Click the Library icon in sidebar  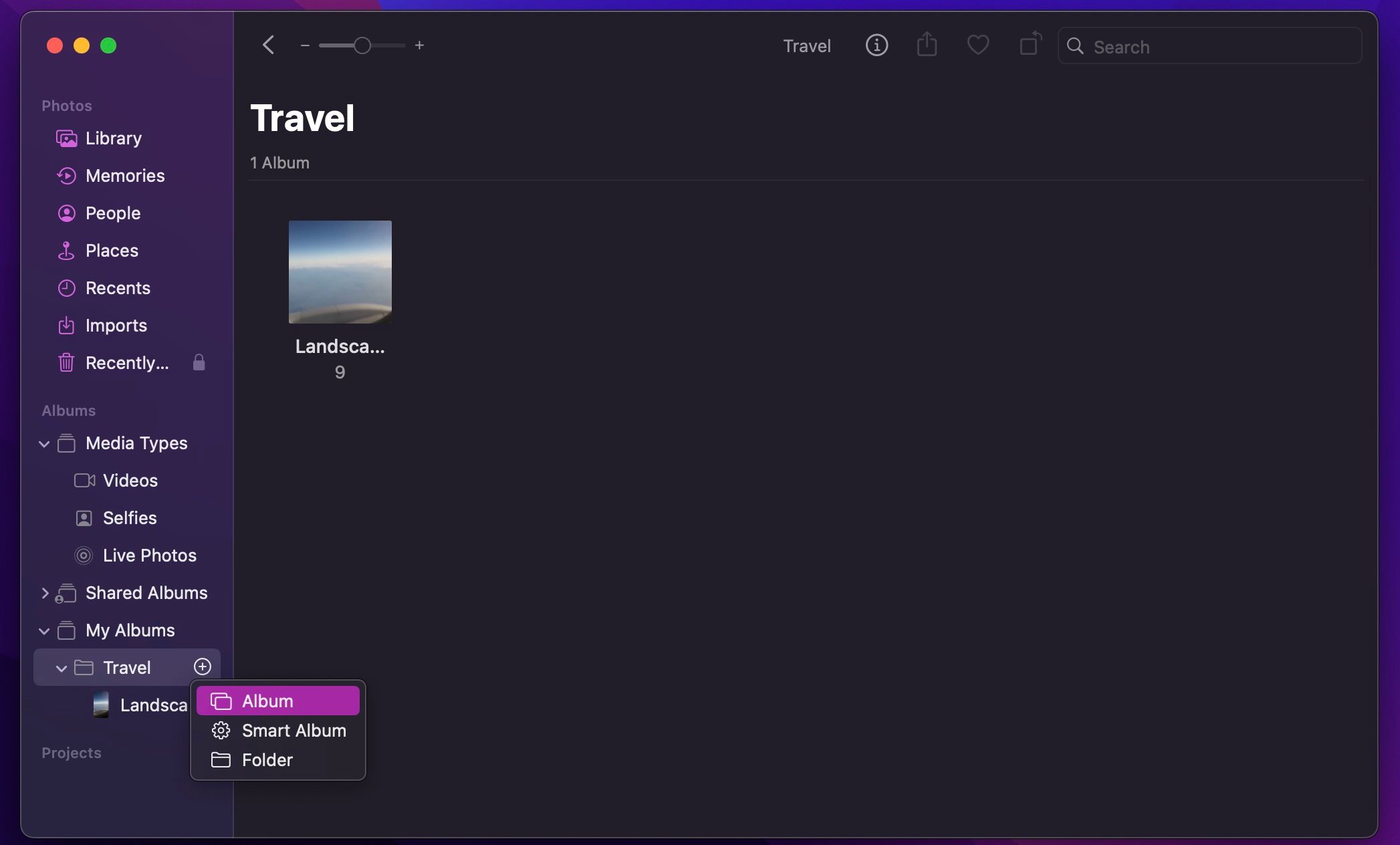pyautogui.click(x=66, y=137)
